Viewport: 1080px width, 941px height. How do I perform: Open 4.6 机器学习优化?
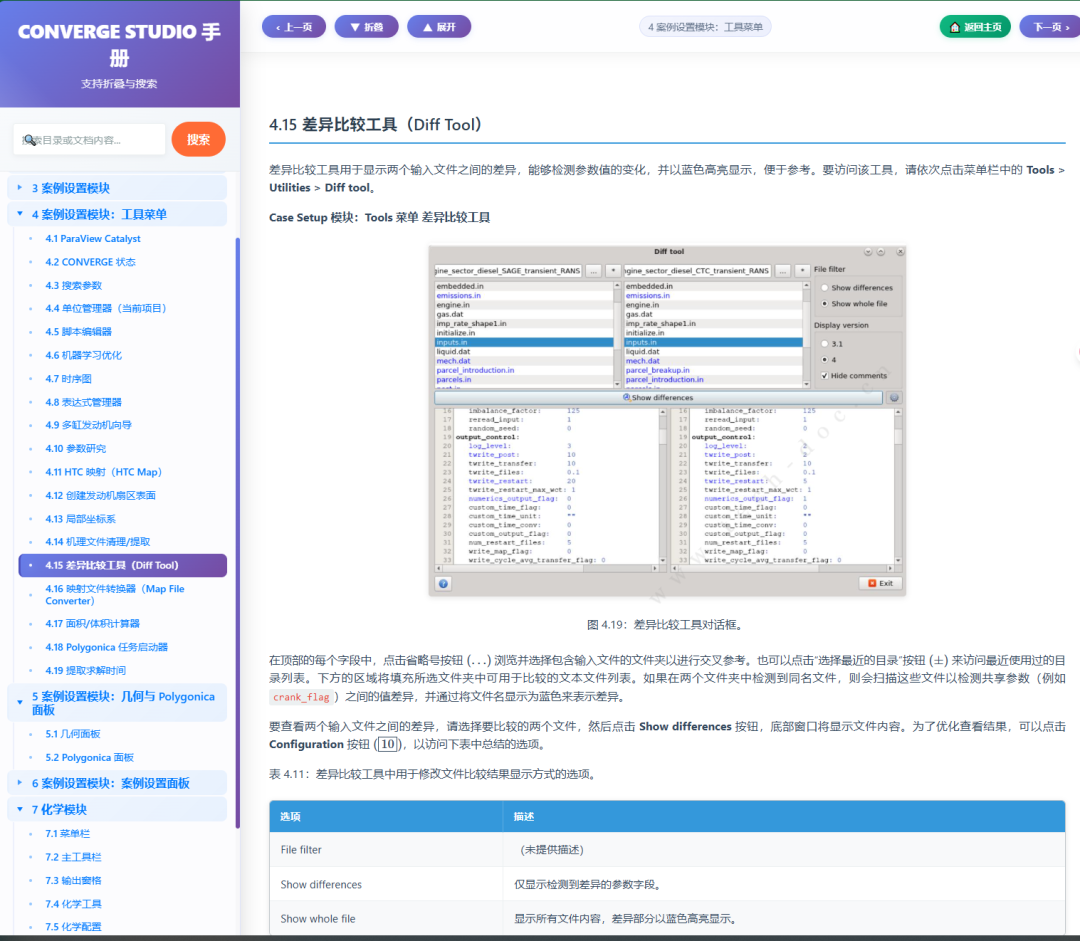click(x=83, y=355)
